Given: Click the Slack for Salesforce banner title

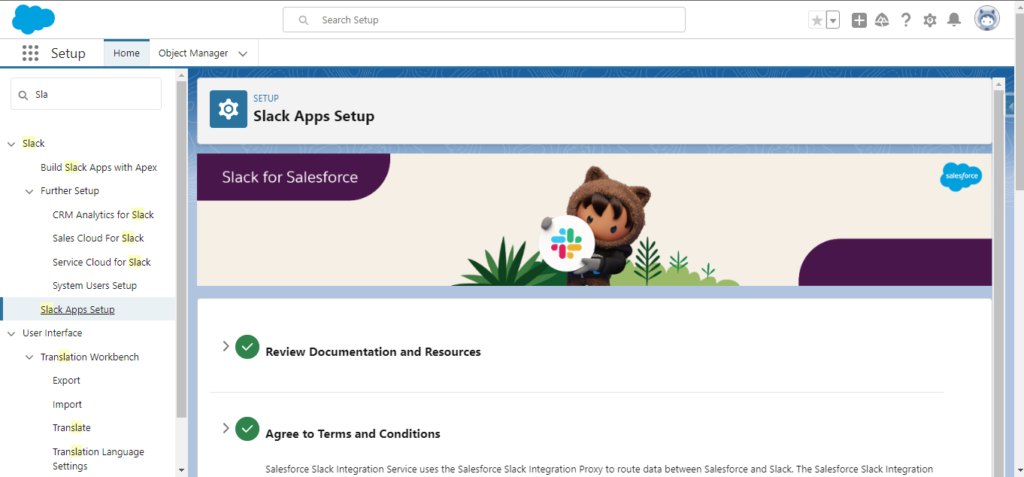Looking at the screenshot, I should click(290, 177).
